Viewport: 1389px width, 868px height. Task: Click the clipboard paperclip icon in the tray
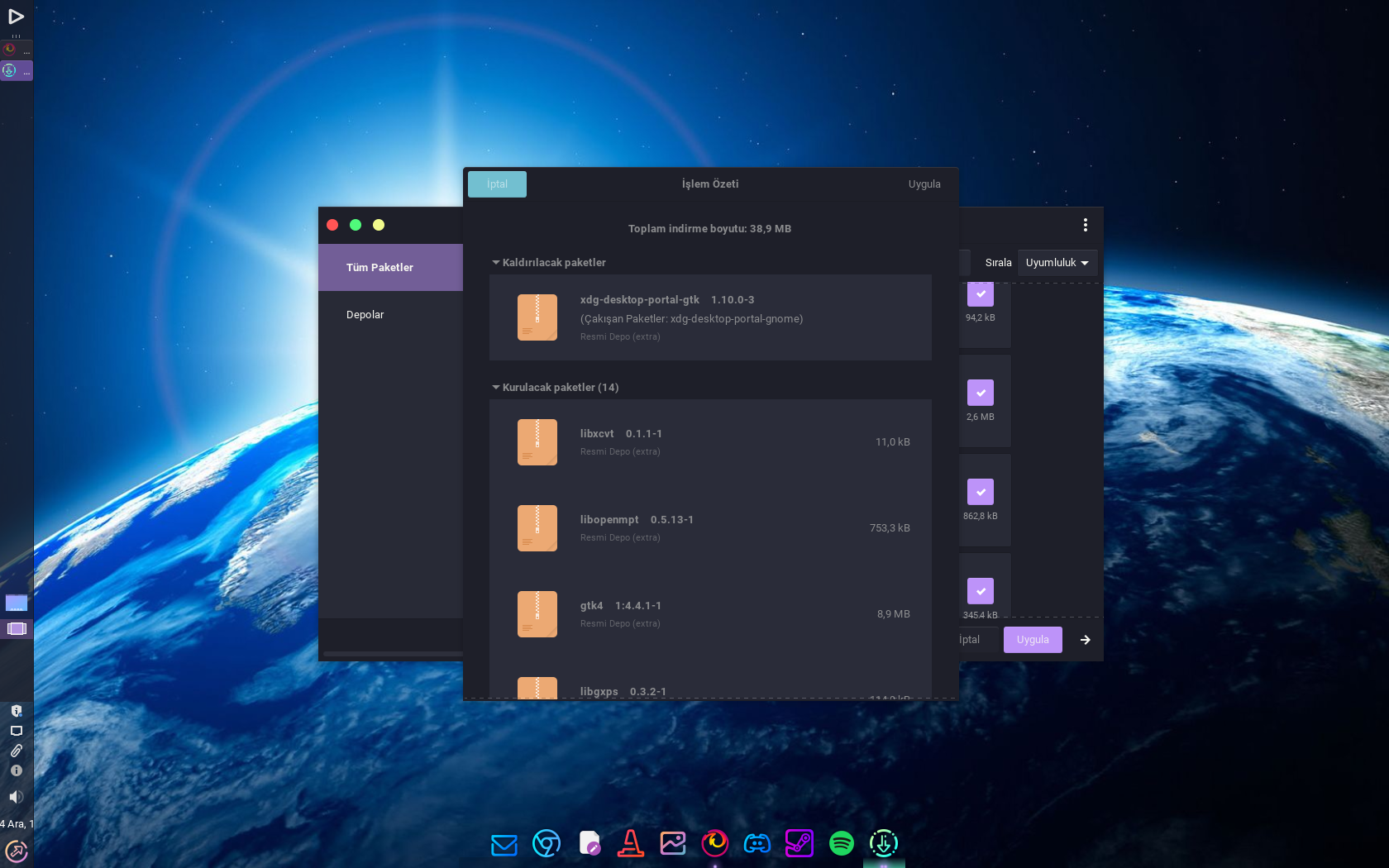point(16,751)
